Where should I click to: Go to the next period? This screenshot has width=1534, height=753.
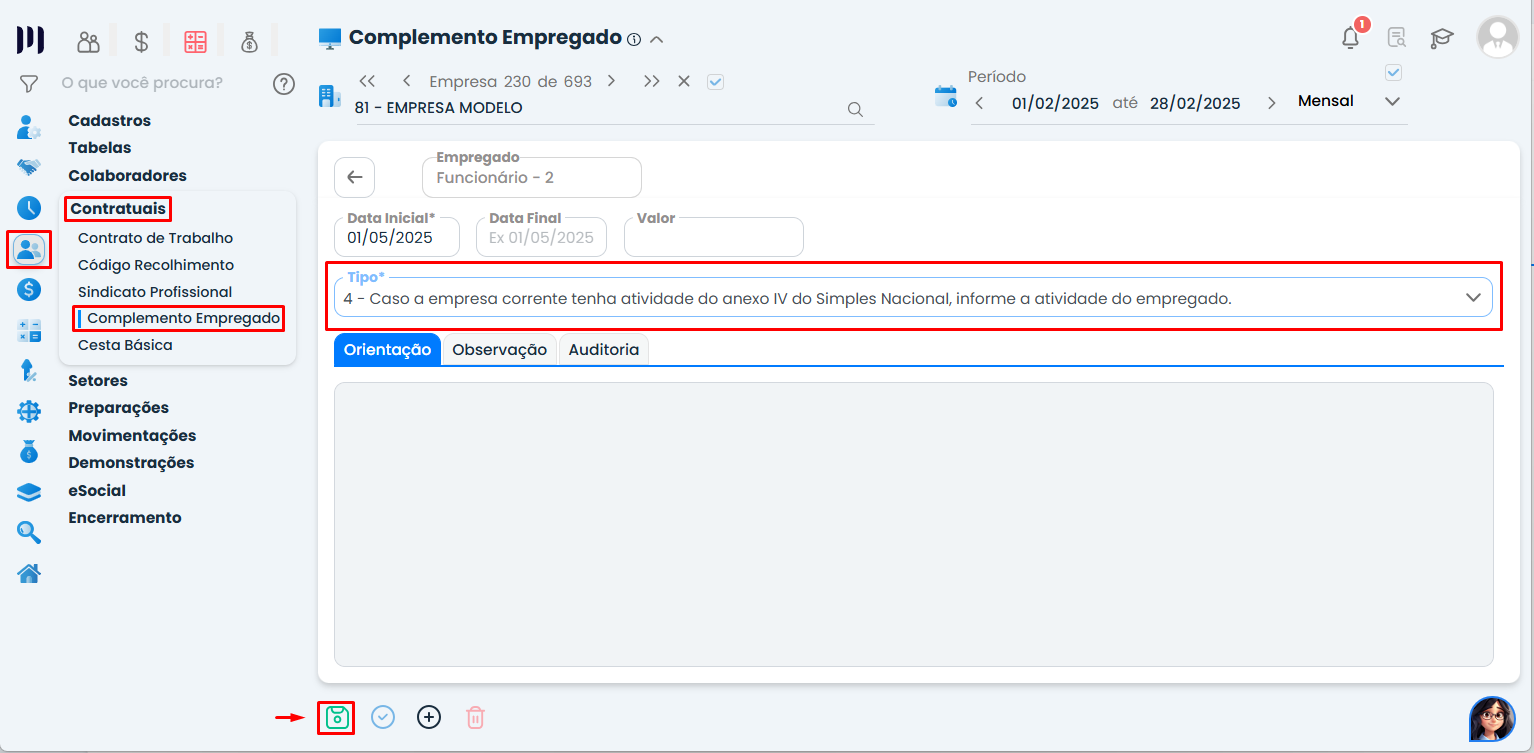(x=1272, y=103)
